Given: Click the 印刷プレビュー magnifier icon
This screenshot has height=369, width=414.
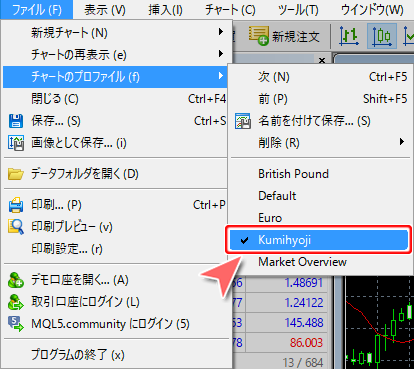Looking at the screenshot, I should (16, 227).
